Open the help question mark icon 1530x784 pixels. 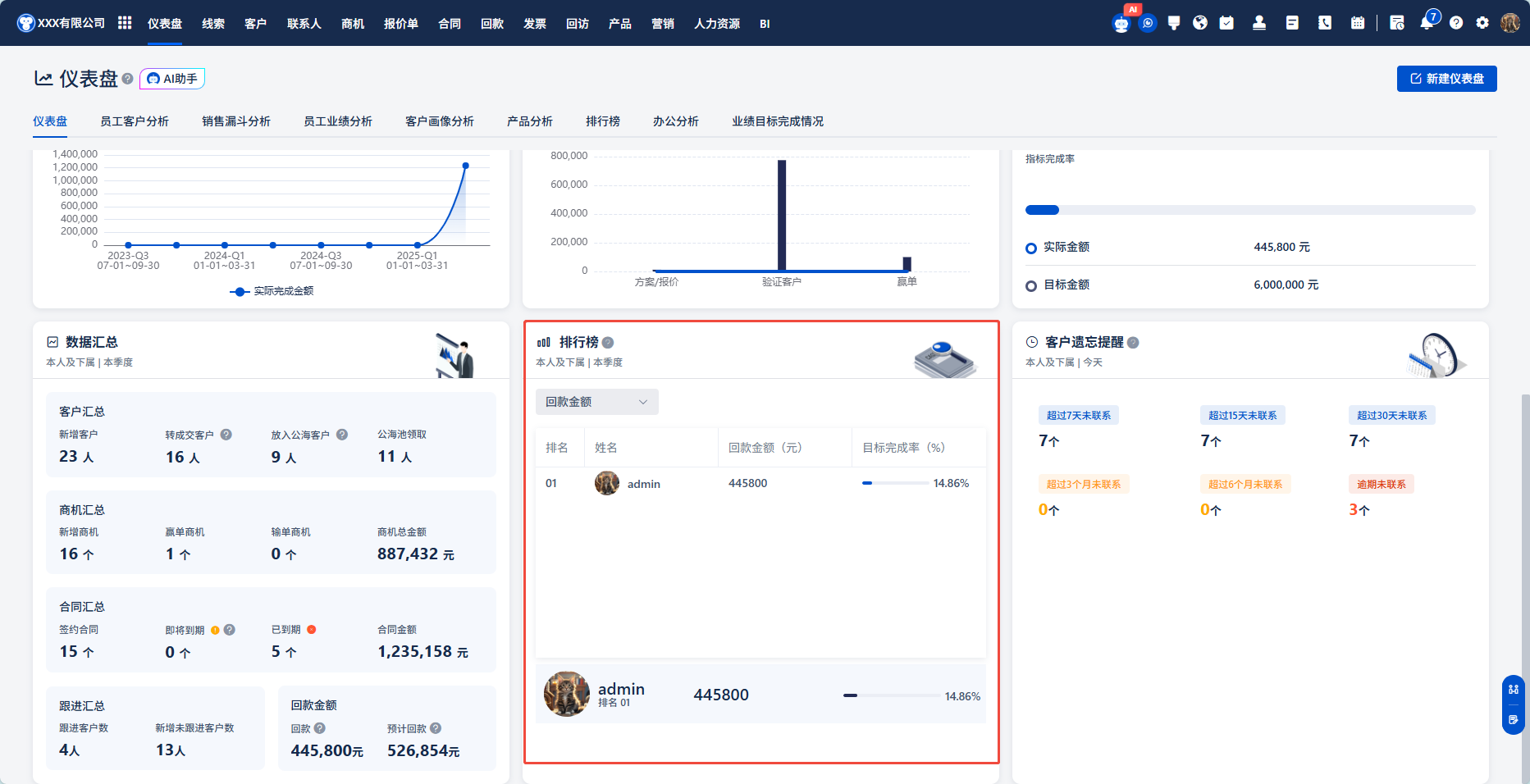(1456, 23)
